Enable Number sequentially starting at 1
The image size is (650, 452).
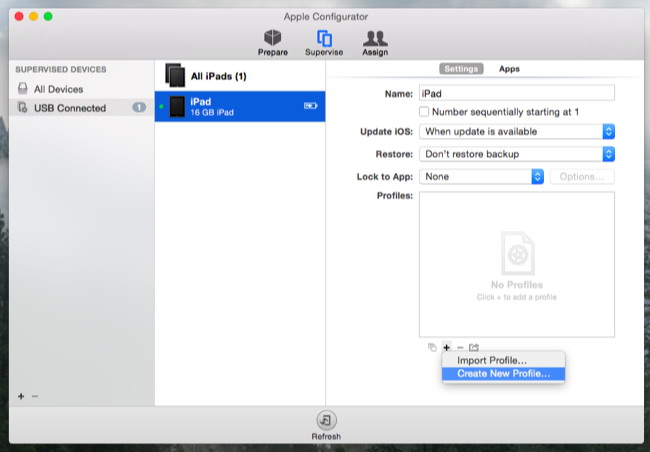[x=424, y=112]
